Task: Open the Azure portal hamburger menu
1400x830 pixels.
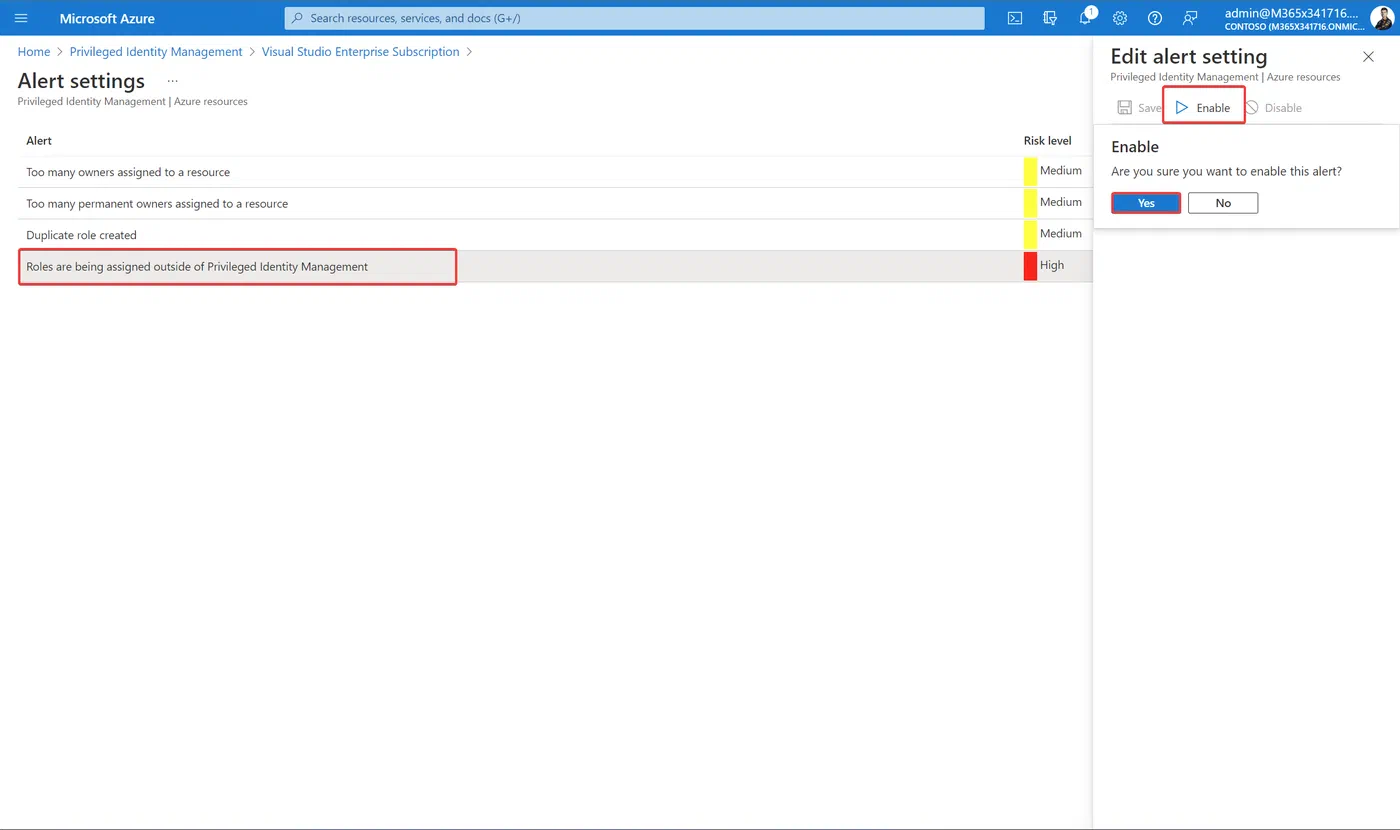Action: pyautogui.click(x=21, y=18)
